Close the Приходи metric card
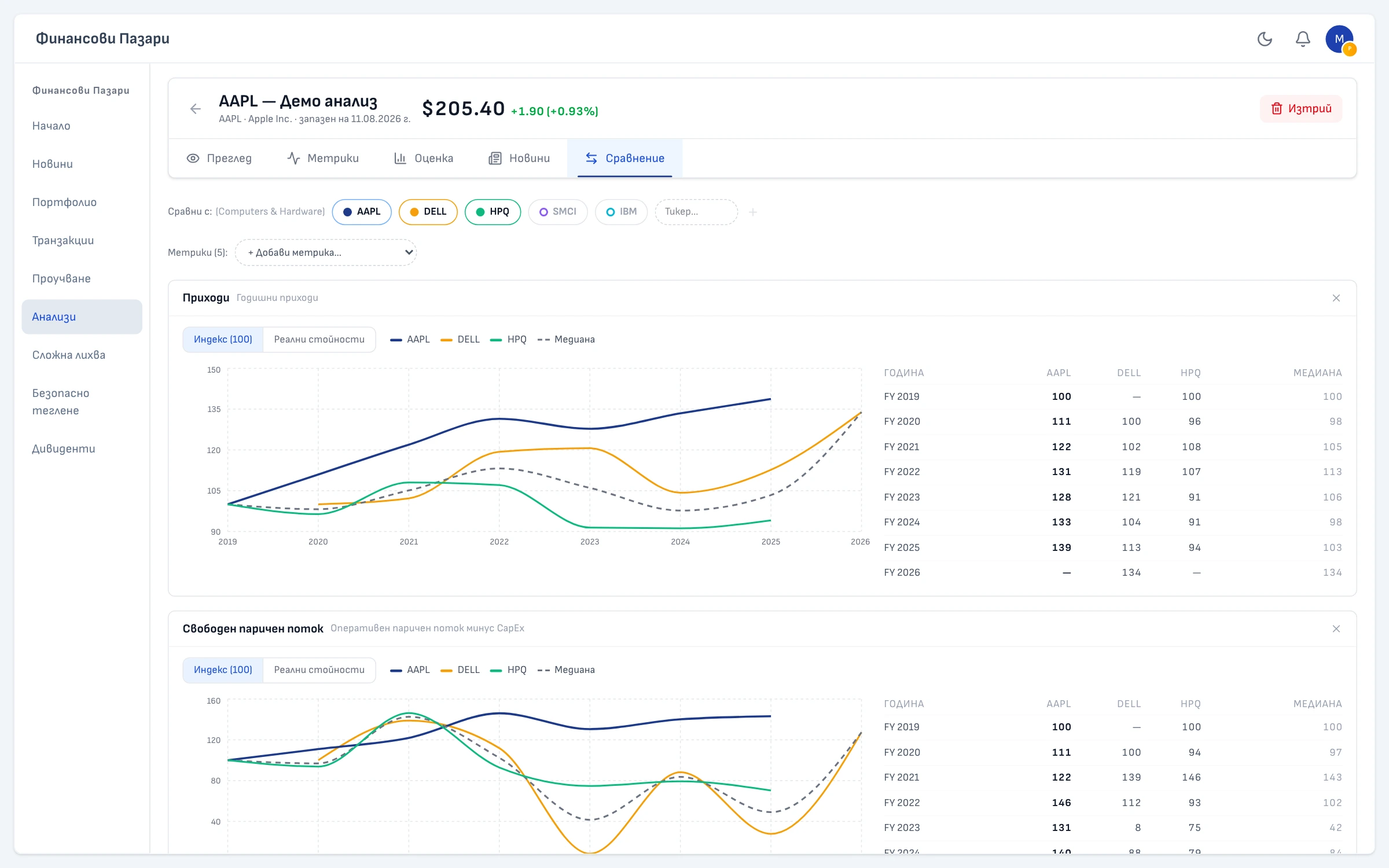 pos(1336,298)
